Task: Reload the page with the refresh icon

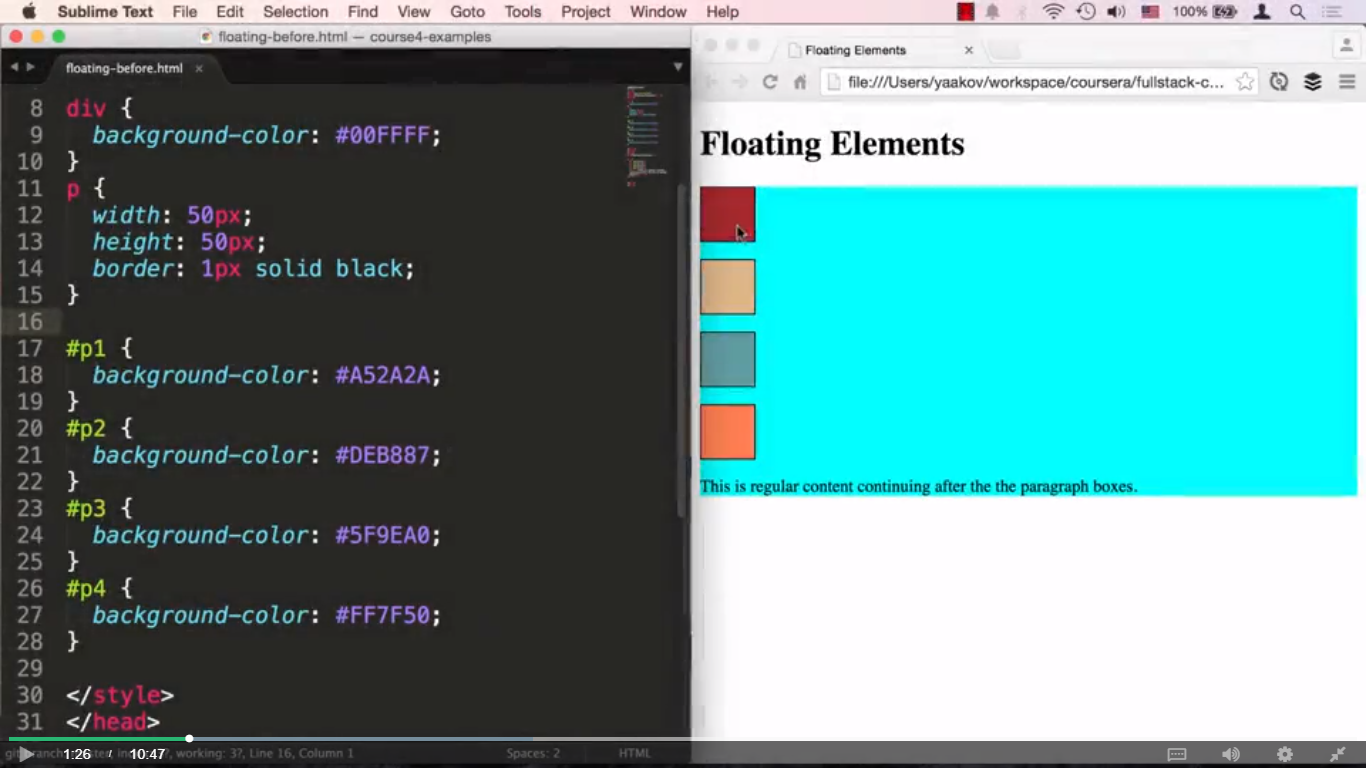Action: coord(769,83)
